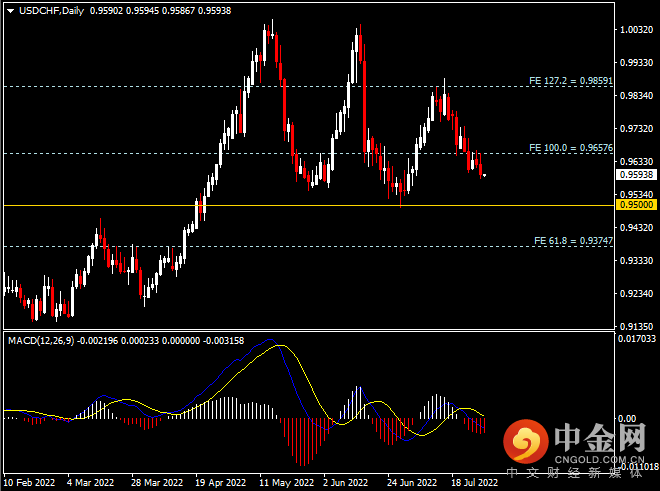Select the USDCHF,Daily chart title text

(x=51, y=11)
